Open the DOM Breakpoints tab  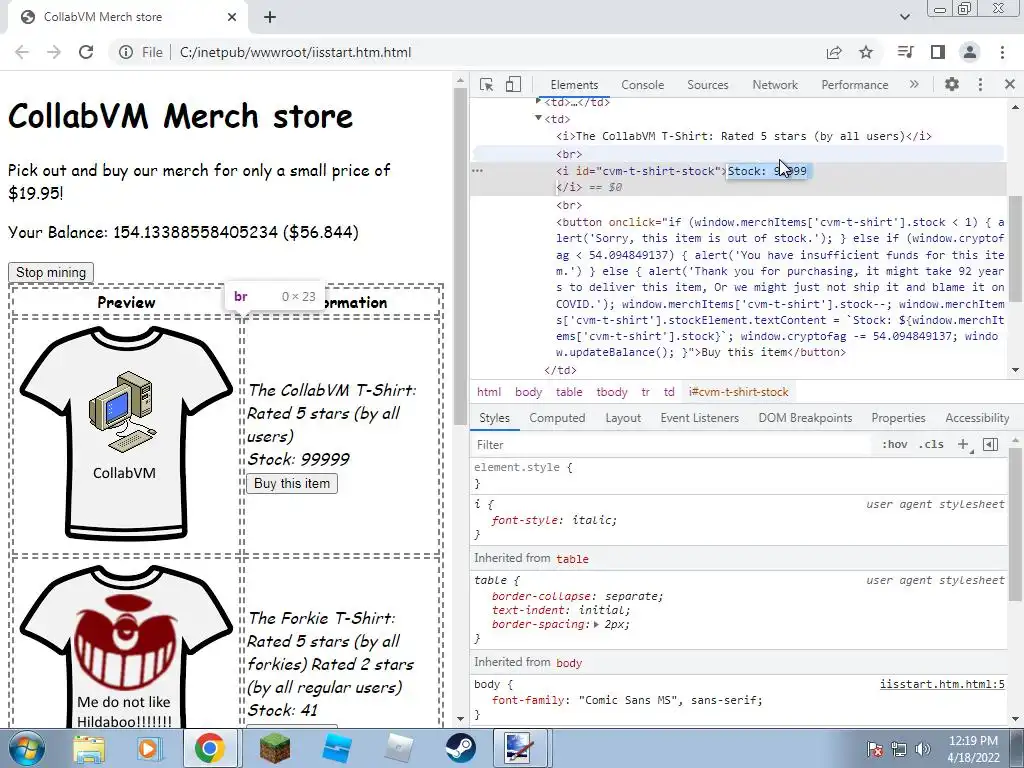805,418
